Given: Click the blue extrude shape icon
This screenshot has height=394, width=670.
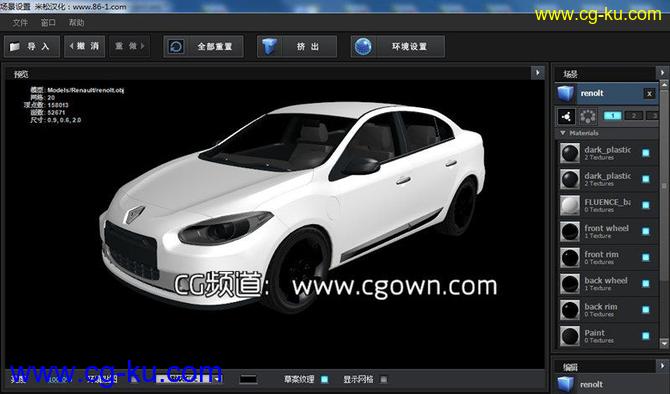Looking at the screenshot, I should click(x=269, y=47).
